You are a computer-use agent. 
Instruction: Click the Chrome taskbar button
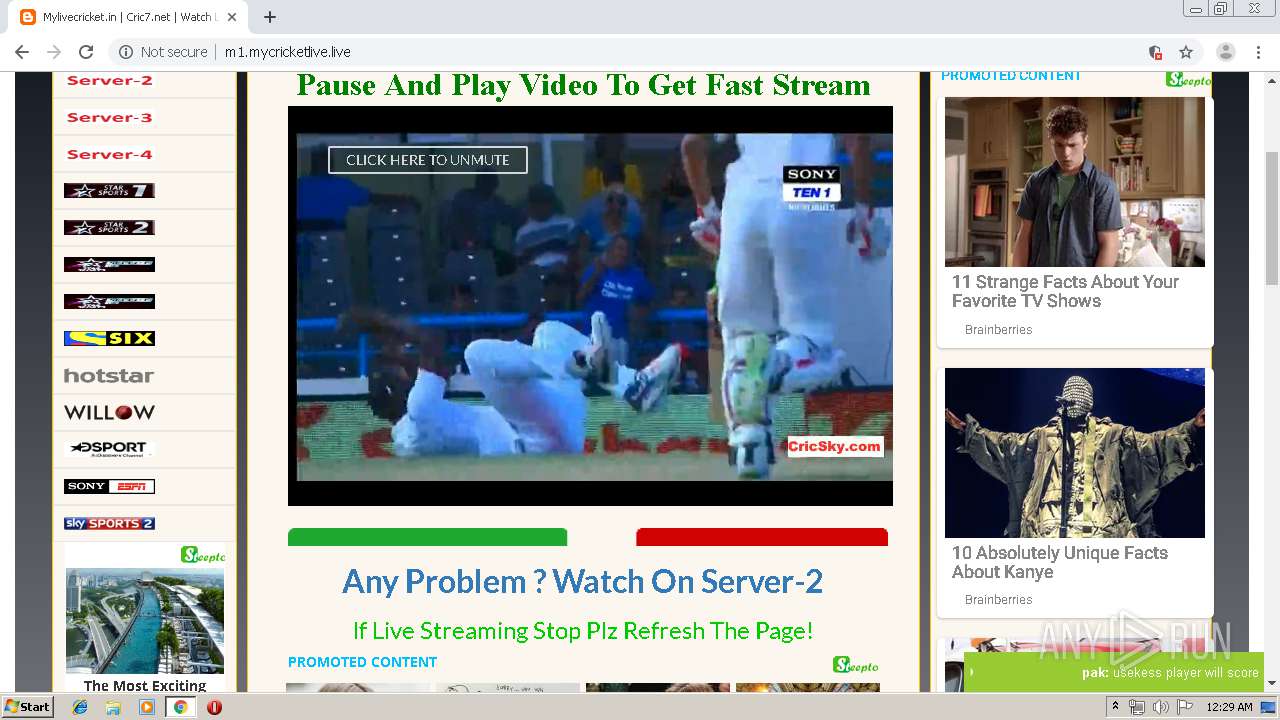point(180,707)
